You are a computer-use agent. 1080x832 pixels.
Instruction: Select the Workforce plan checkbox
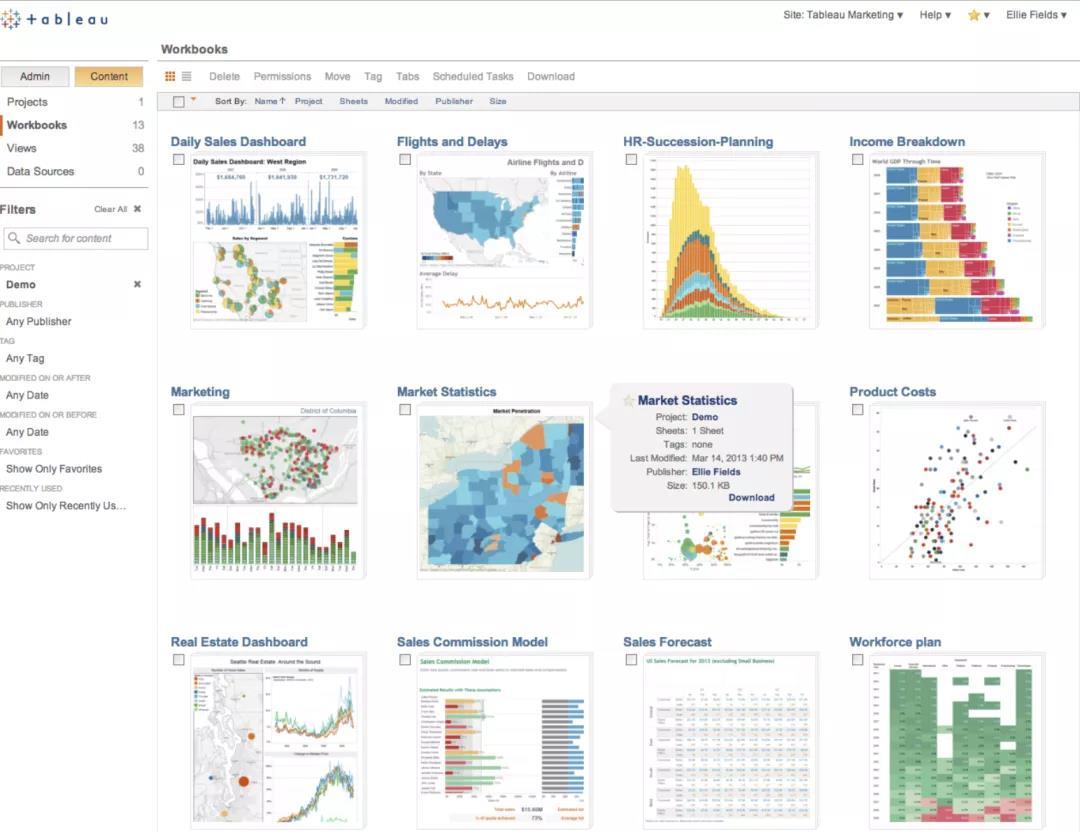coord(858,660)
